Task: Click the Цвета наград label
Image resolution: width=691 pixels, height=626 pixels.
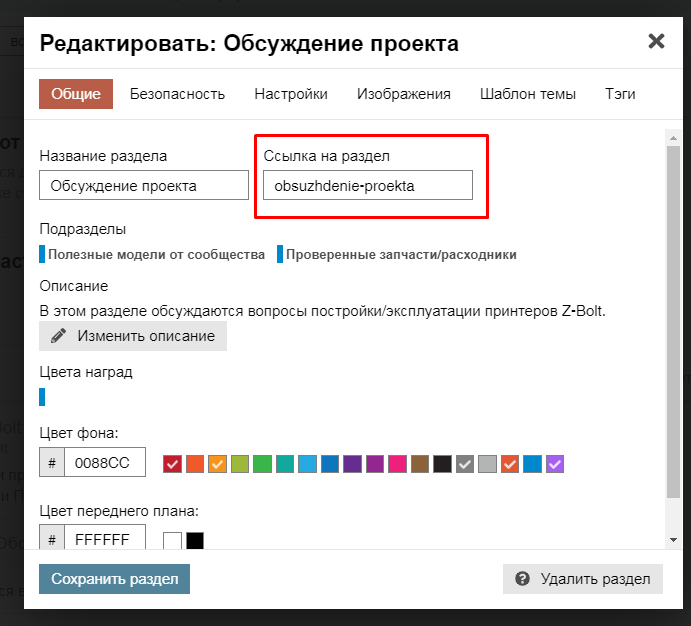Action: [x=86, y=372]
